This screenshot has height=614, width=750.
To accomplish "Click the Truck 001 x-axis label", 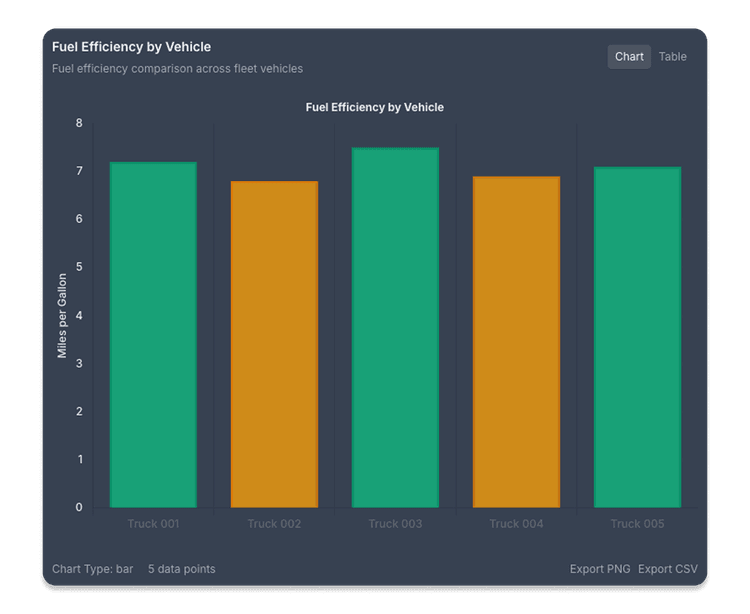I will pyautogui.click(x=153, y=524).
